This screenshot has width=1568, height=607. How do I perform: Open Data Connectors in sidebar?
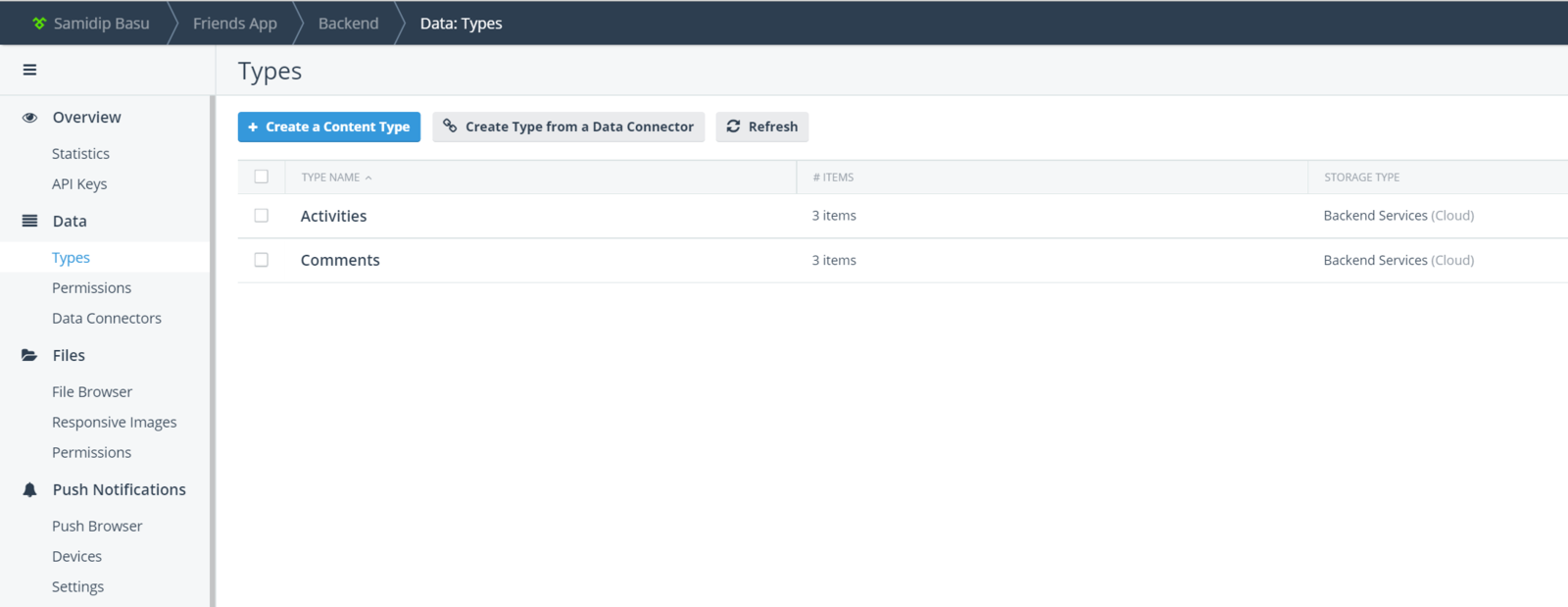tap(107, 319)
